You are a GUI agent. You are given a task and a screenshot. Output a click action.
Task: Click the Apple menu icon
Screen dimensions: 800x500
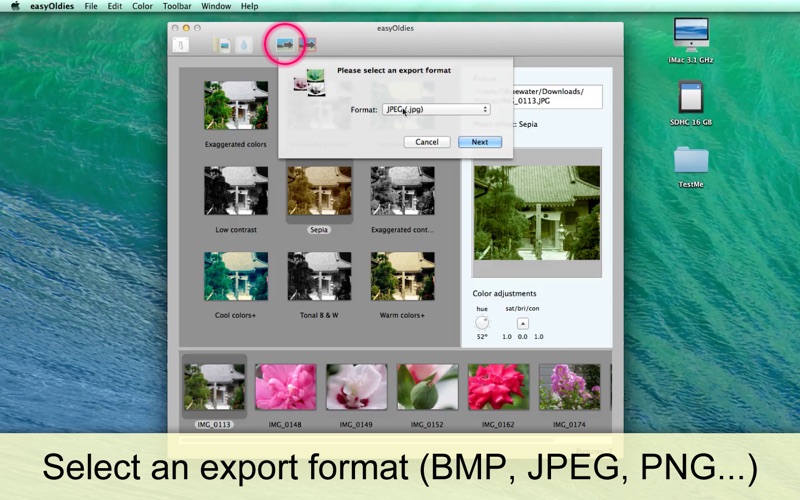(15, 6)
